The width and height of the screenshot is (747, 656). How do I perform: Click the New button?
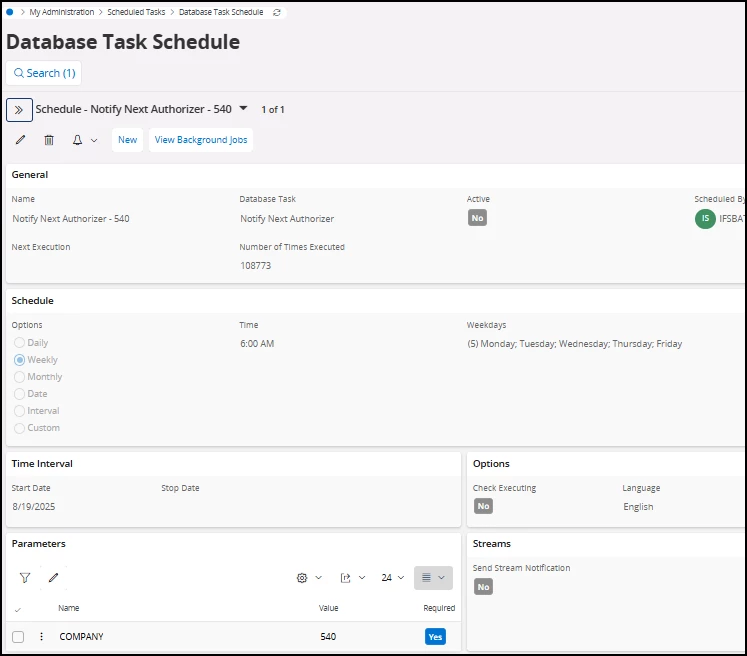[x=127, y=140]
